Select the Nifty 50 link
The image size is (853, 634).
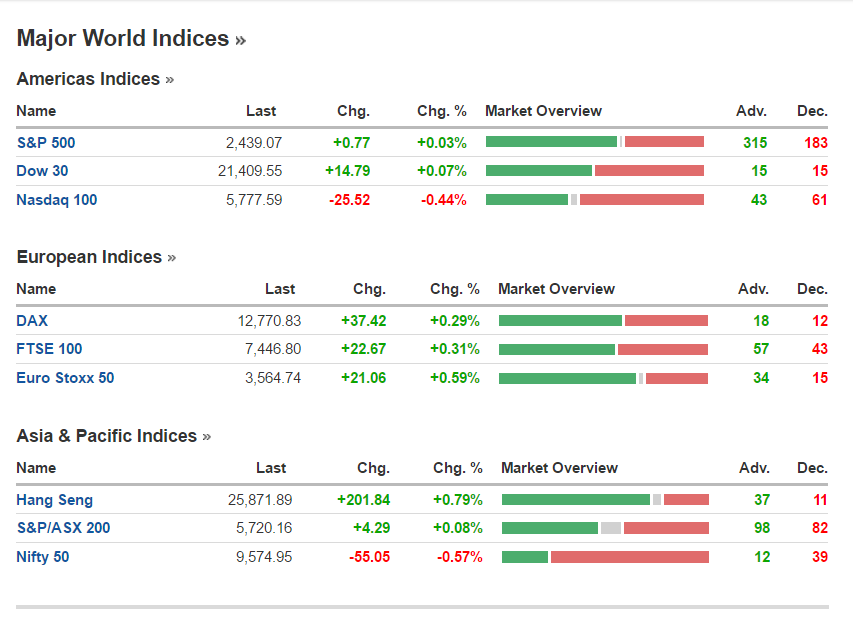[43, 557]
